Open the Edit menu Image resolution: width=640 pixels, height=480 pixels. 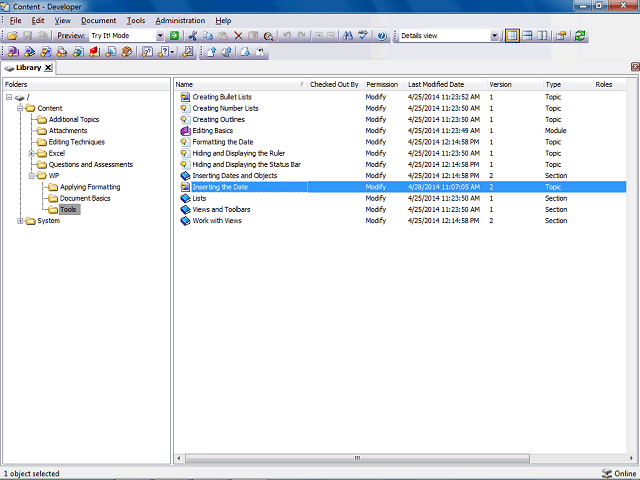click(38, 20)
